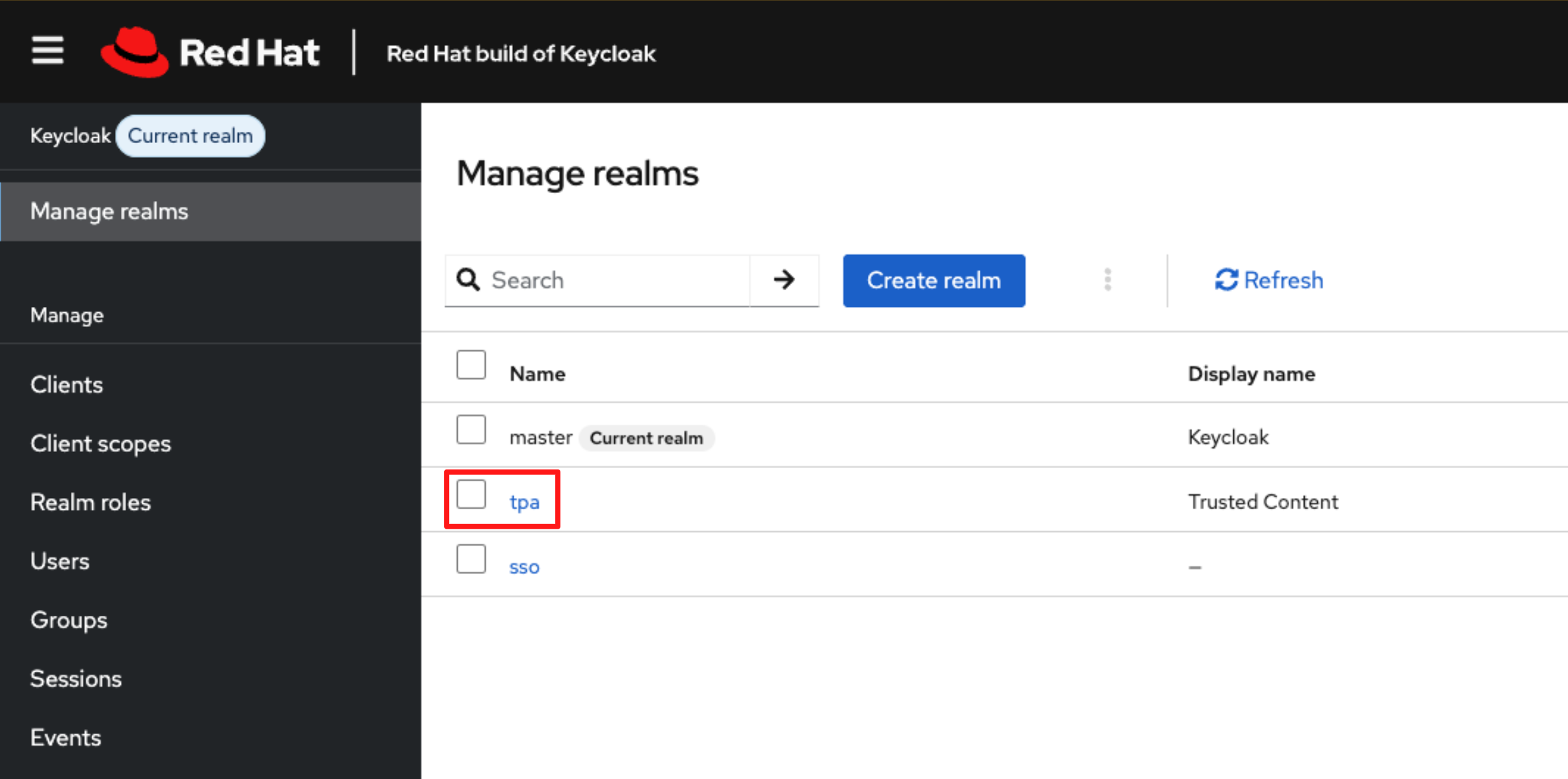Open Client scopes sidebar item
Image resolution: width=1568 pixels, height=779 pixels.
[x=100, y=443]
